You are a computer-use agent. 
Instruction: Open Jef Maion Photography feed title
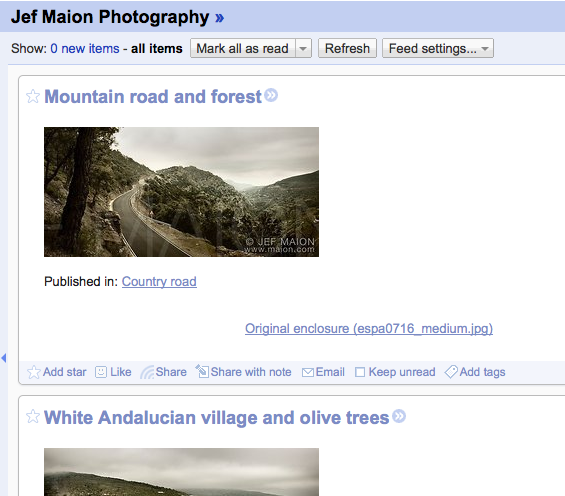point(110,17)
